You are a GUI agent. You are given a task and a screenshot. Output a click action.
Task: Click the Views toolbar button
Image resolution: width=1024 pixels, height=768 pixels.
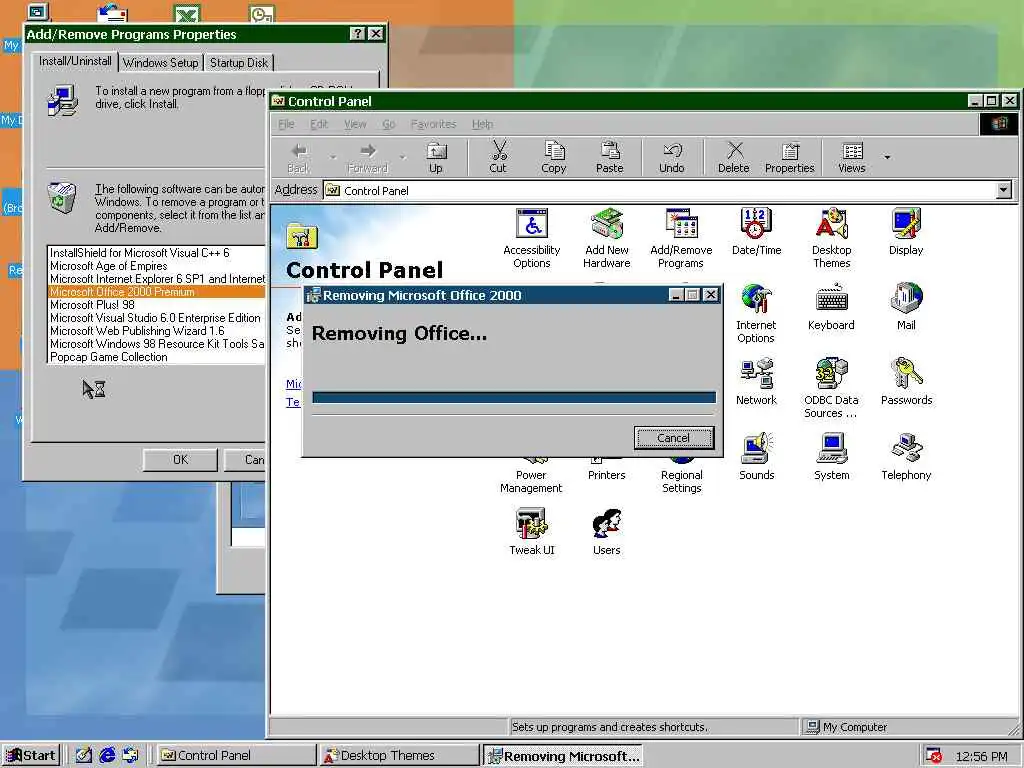[x=852, y=157]
